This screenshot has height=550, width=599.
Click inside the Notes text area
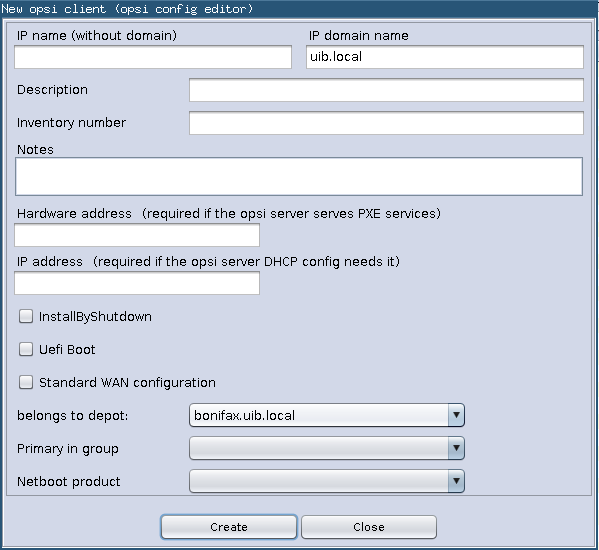299,176
